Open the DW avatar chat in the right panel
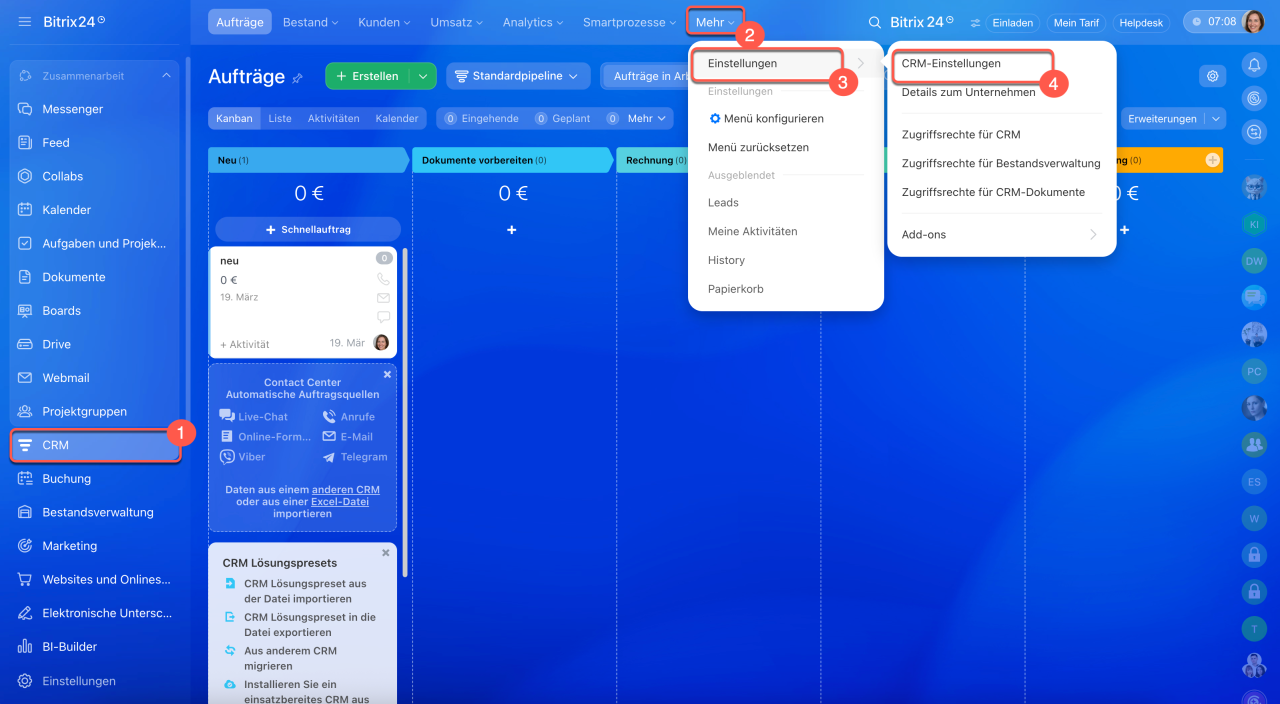Image resolution: width=1280 pixels, height=704 pixels. point(1254,262)
